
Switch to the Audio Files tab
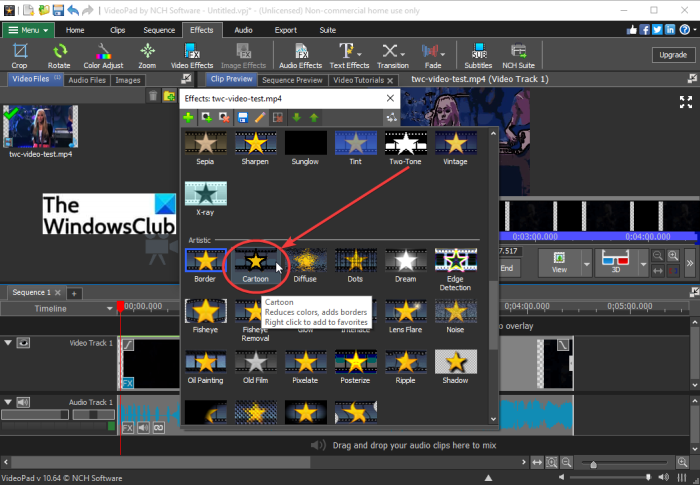point(87,80)
